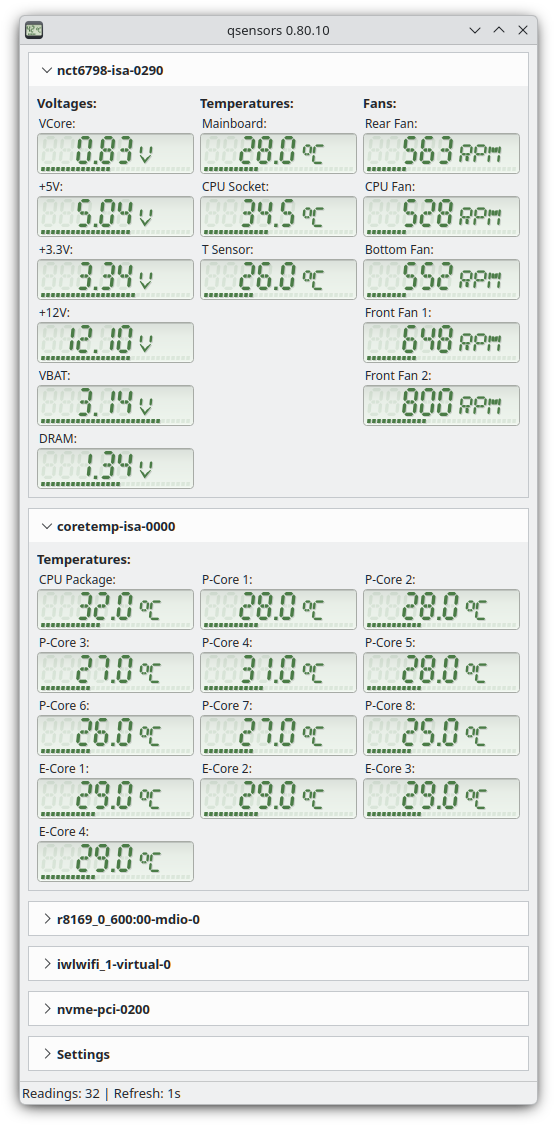Screen dimensions: 557x1128
Task: Click the VCore voltage display
Action: click(115, 153)
